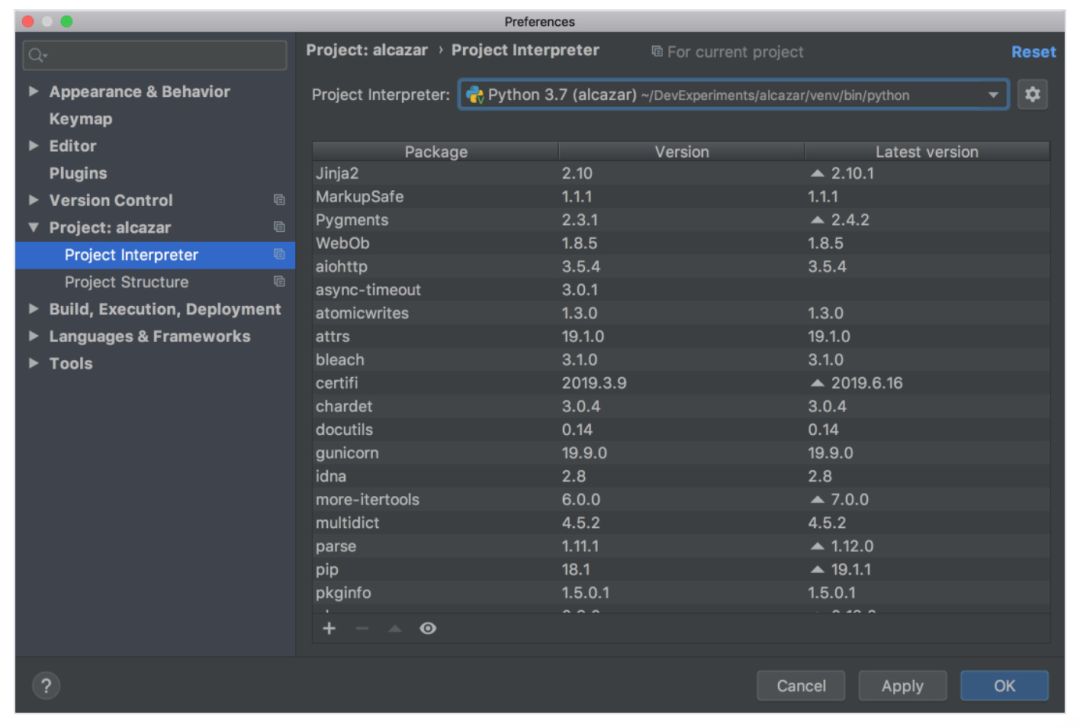Screen dimensions: 1080x728
Task: Click the Latest version column header
Action: (x=926, y=152)
